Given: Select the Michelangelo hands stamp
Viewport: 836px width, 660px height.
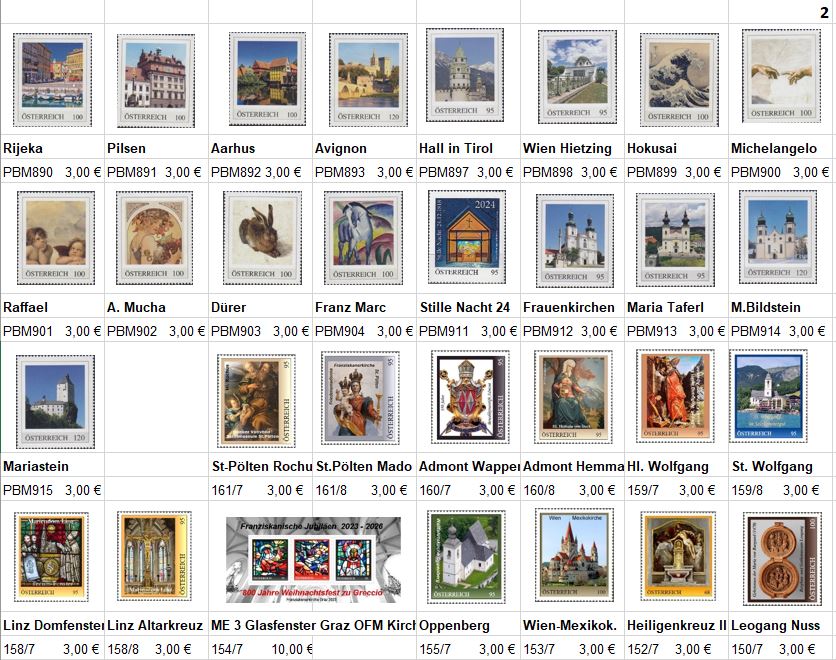Looking at the screenshot, I should point(782,76).
